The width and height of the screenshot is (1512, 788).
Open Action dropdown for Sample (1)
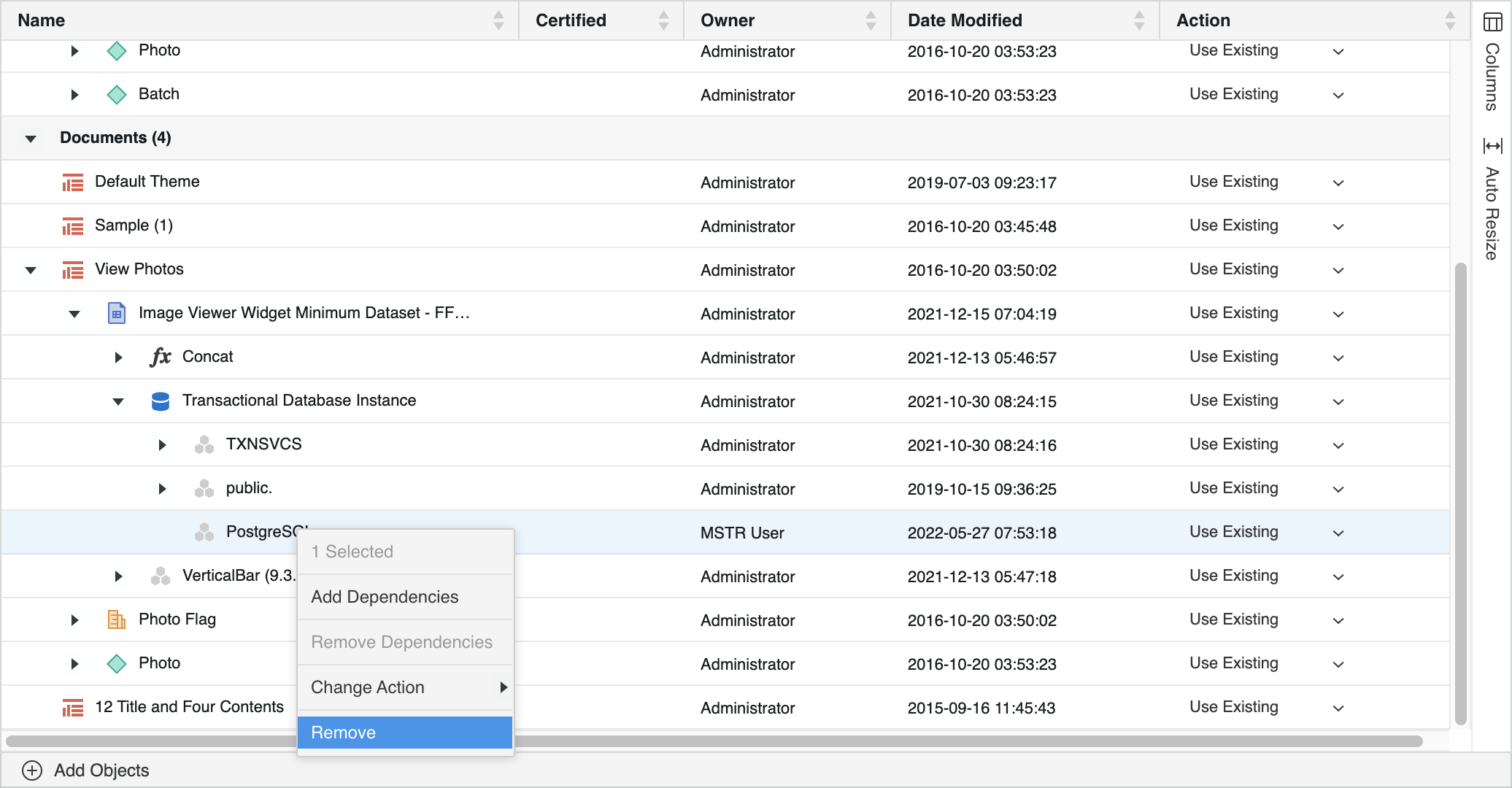[x=1338, y=227]
